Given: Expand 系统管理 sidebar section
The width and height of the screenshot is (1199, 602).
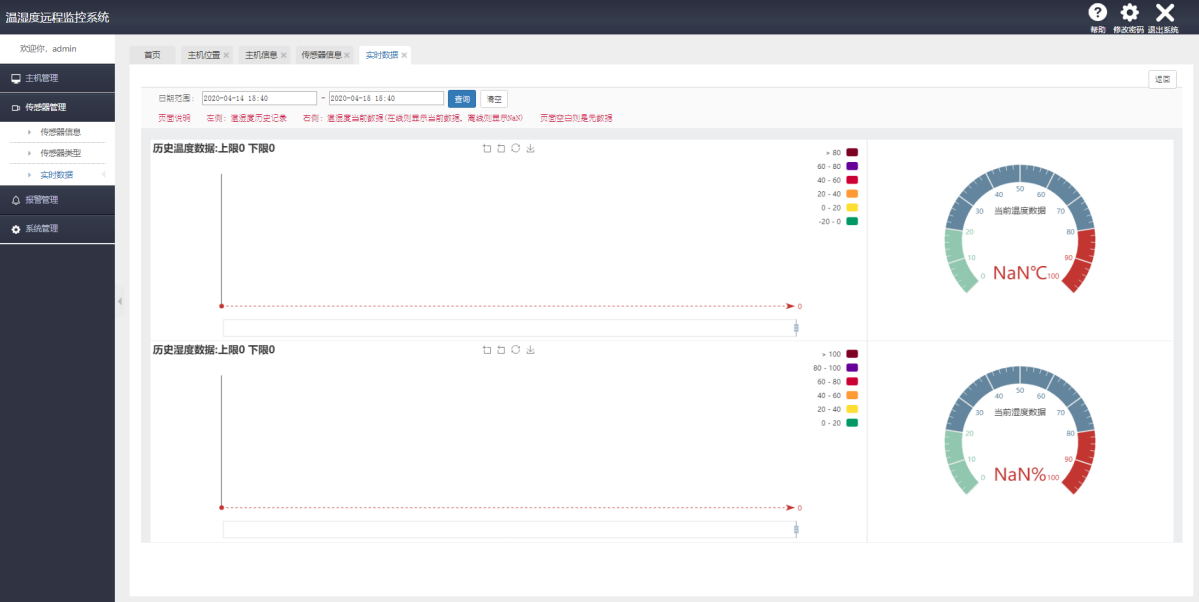Looking at the screenshot, I should tap(57, 229).
